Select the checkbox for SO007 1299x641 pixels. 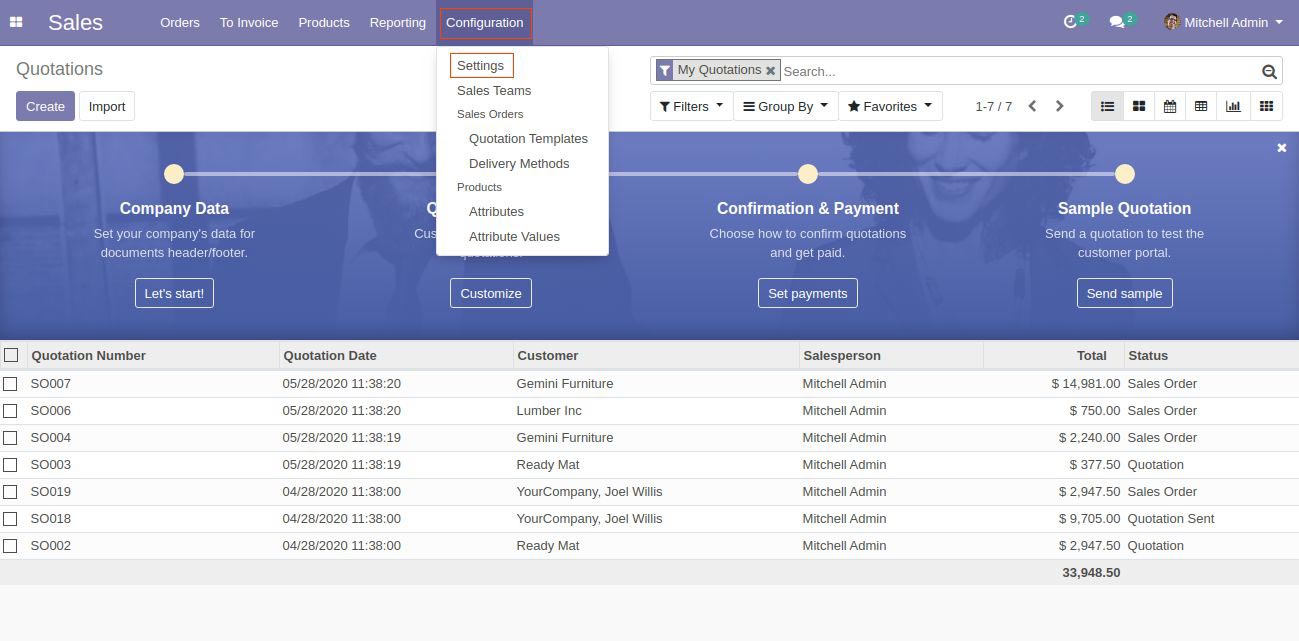(10, 384)
